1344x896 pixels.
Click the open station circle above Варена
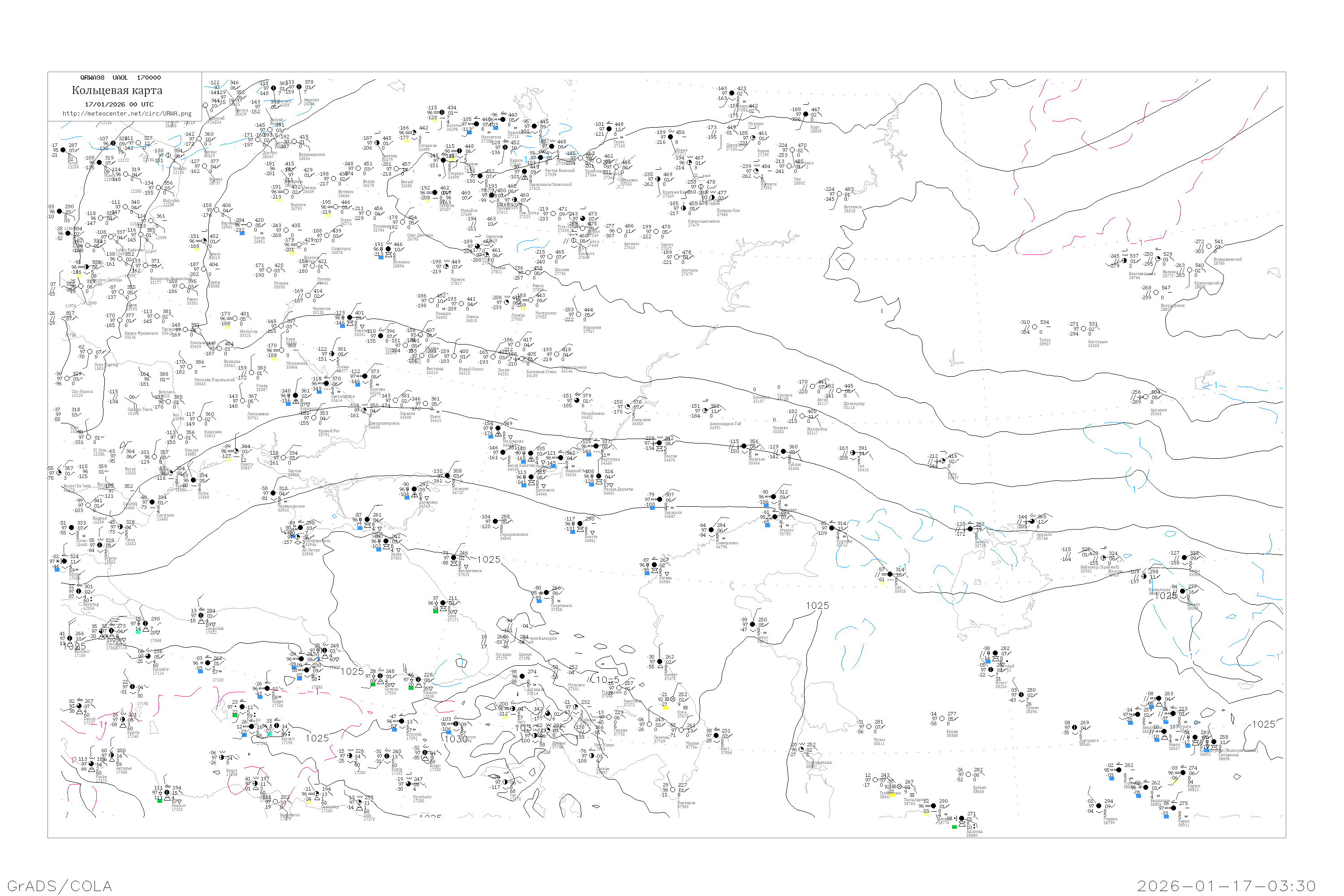click(x=205, y=167)
